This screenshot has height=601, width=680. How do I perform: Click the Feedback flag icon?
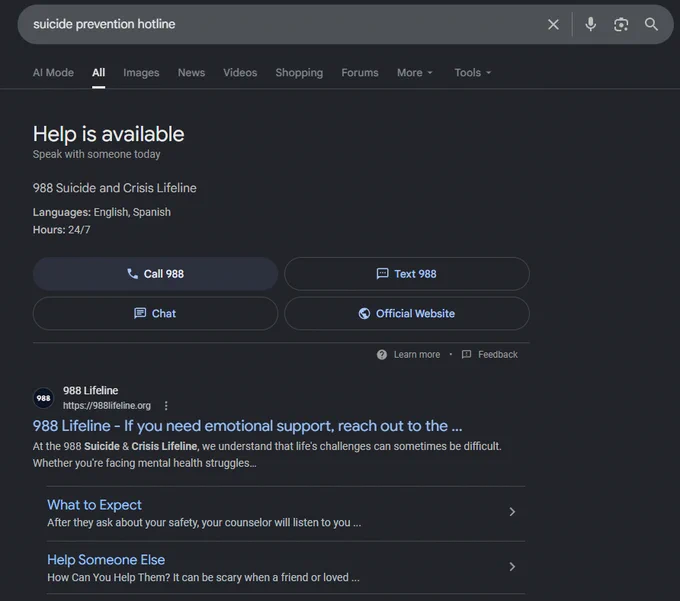pyautogui.click(x=466, y=355)
